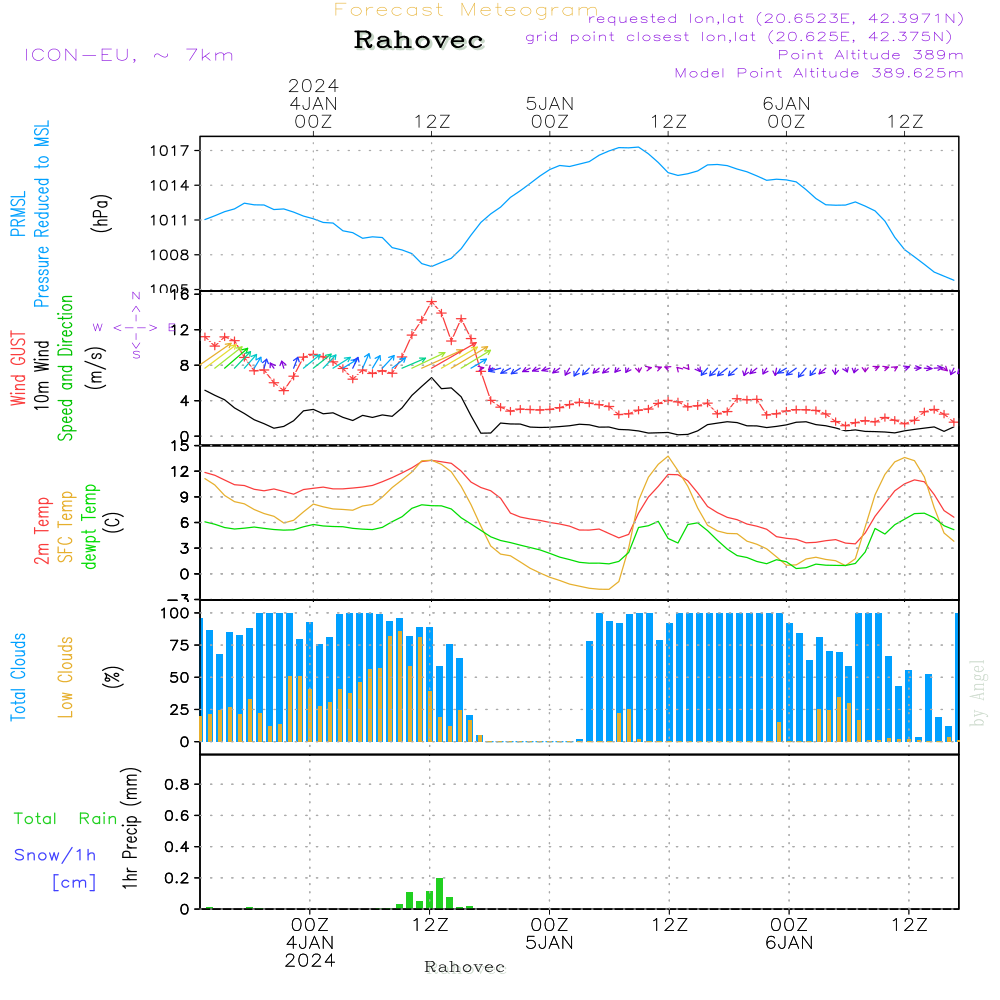This screenshot has height=1000, width=1000.
Task: Click the orange "SFC Temp" label
Action: point(66,527)
